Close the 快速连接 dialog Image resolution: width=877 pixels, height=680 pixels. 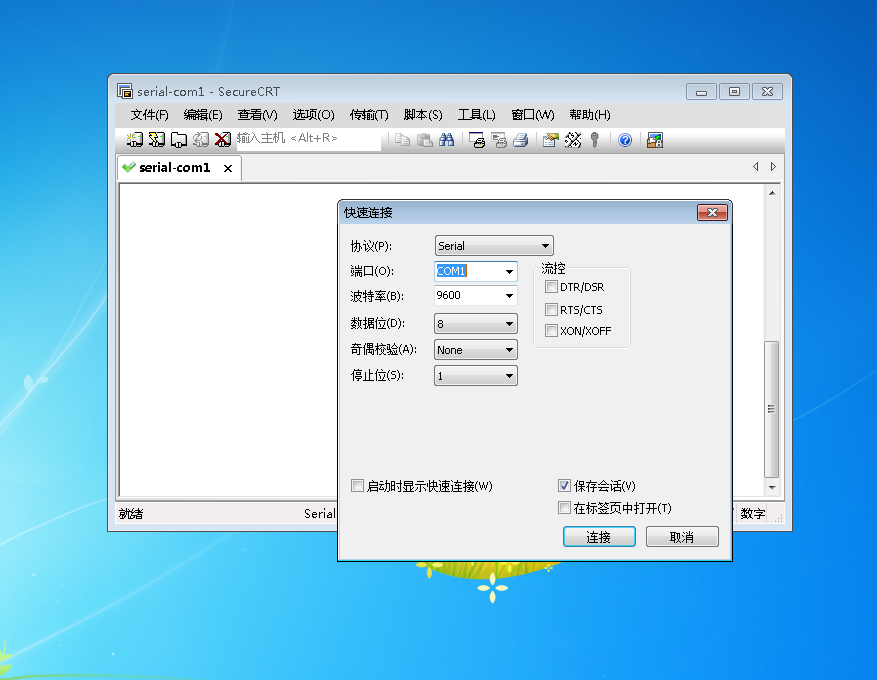coord(712,212)
